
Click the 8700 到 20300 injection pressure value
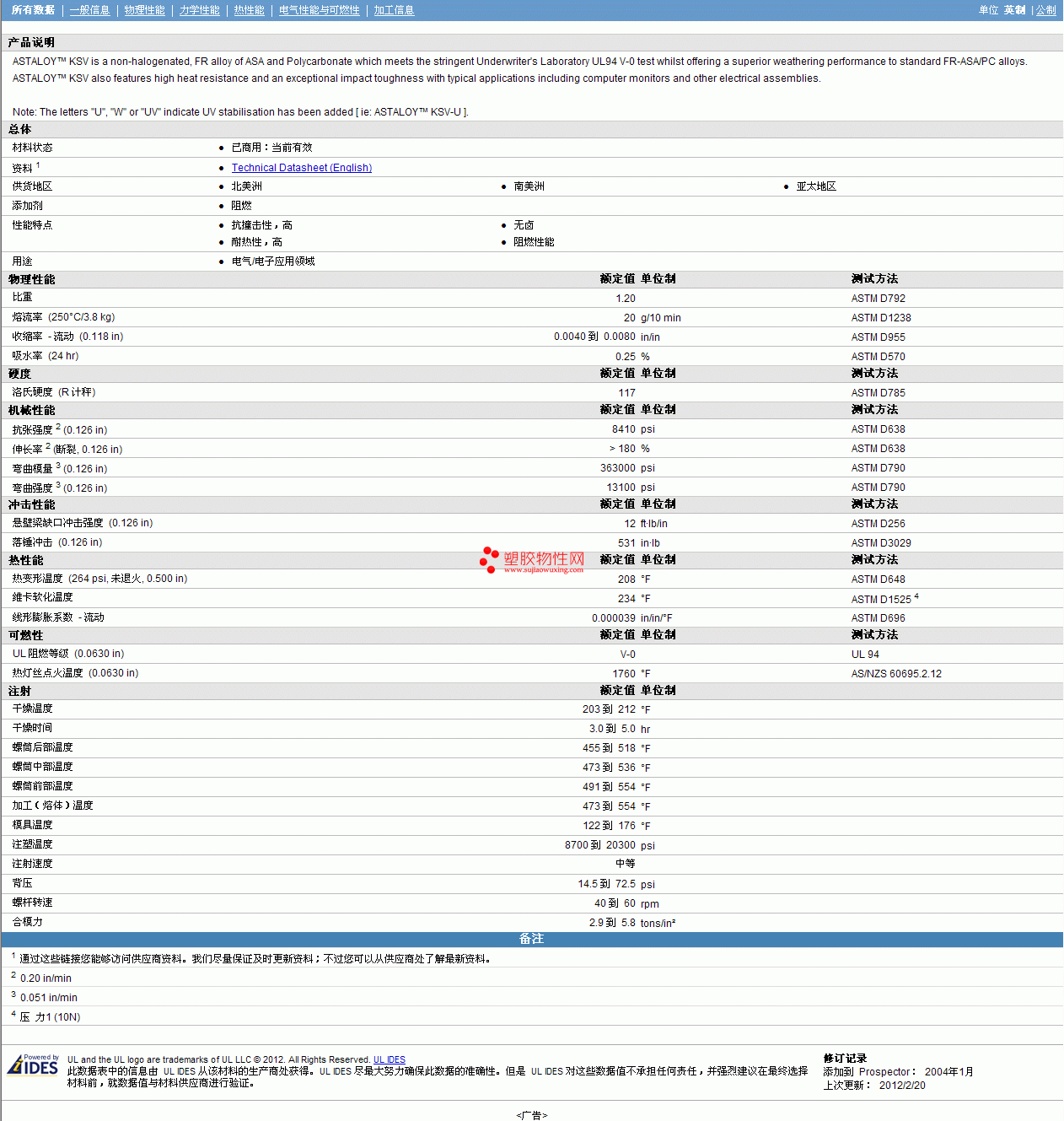click(x=600, y=845)
